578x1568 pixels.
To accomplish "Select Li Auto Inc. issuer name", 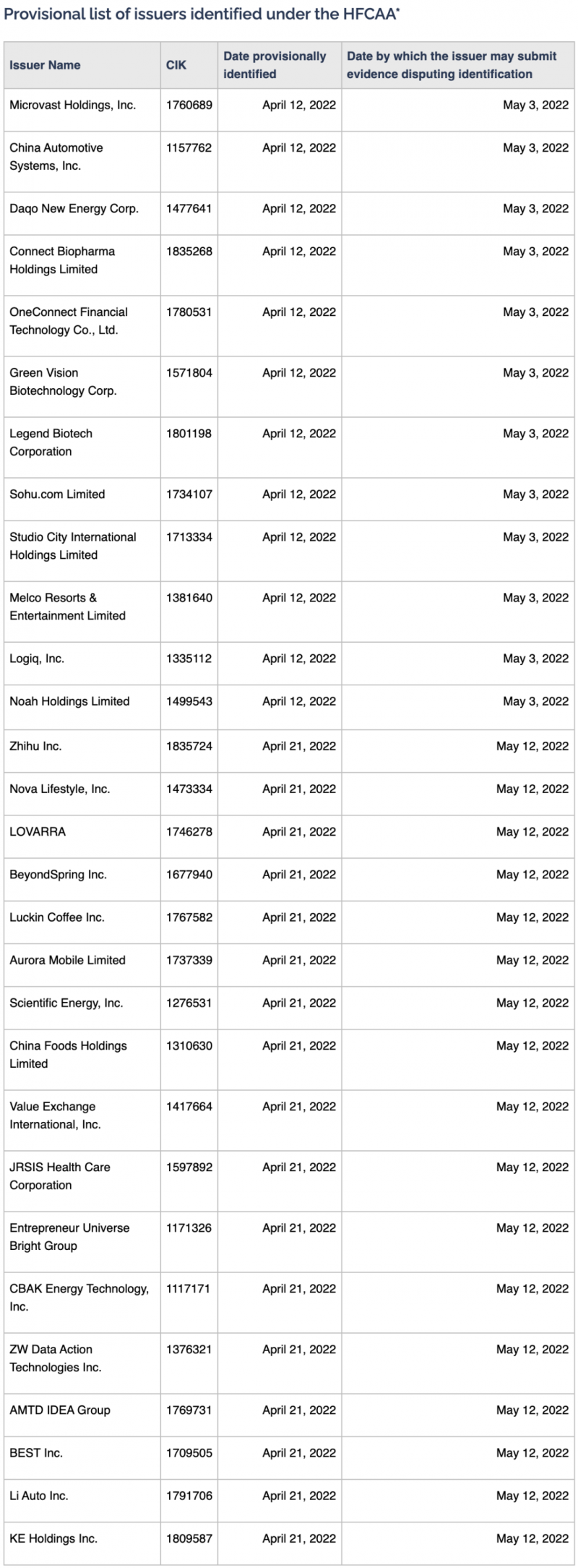I will [39, 1496].
